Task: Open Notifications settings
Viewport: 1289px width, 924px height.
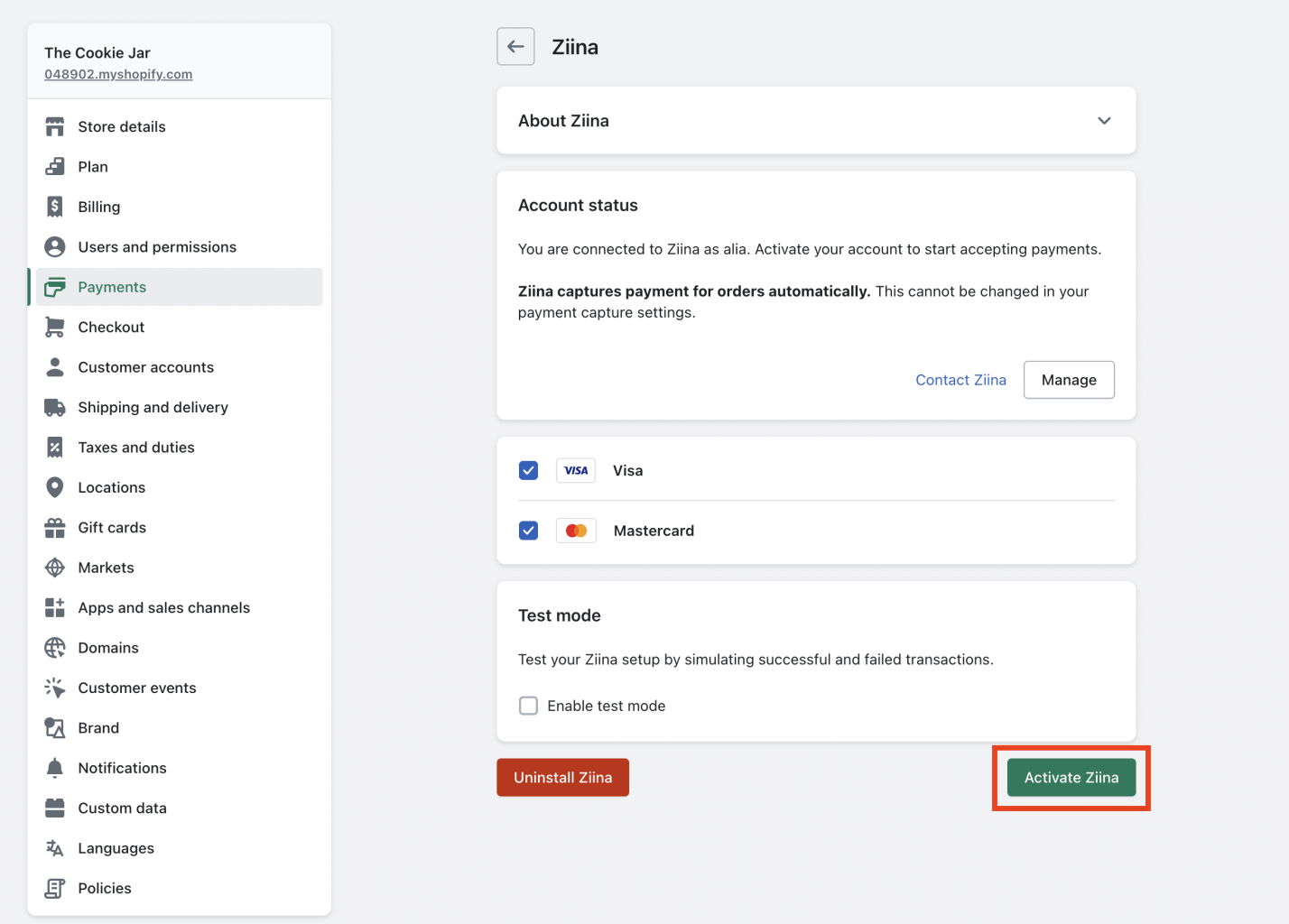Action: 179,768
